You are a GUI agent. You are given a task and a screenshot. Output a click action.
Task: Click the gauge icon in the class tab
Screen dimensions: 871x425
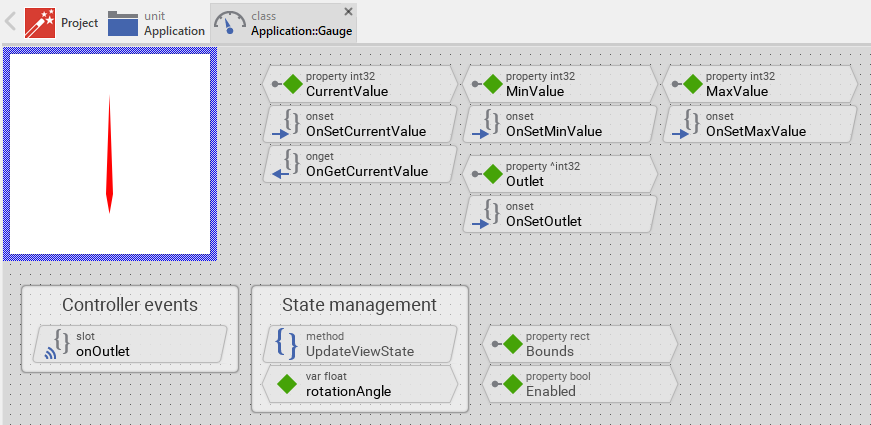tap(230, 23)
